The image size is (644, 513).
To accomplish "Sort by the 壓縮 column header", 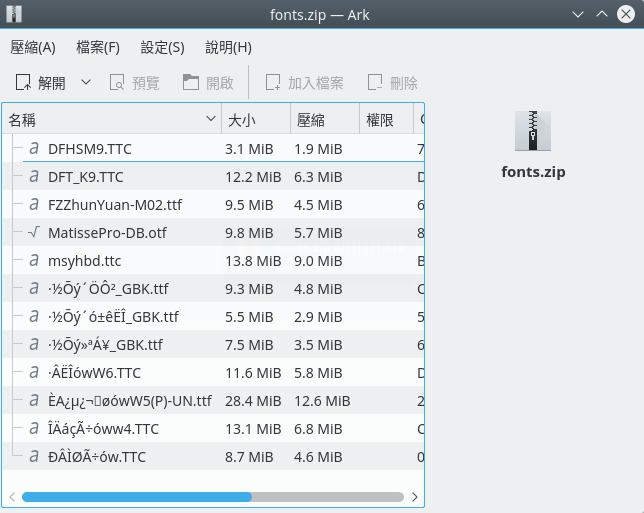I will [325, 120].
